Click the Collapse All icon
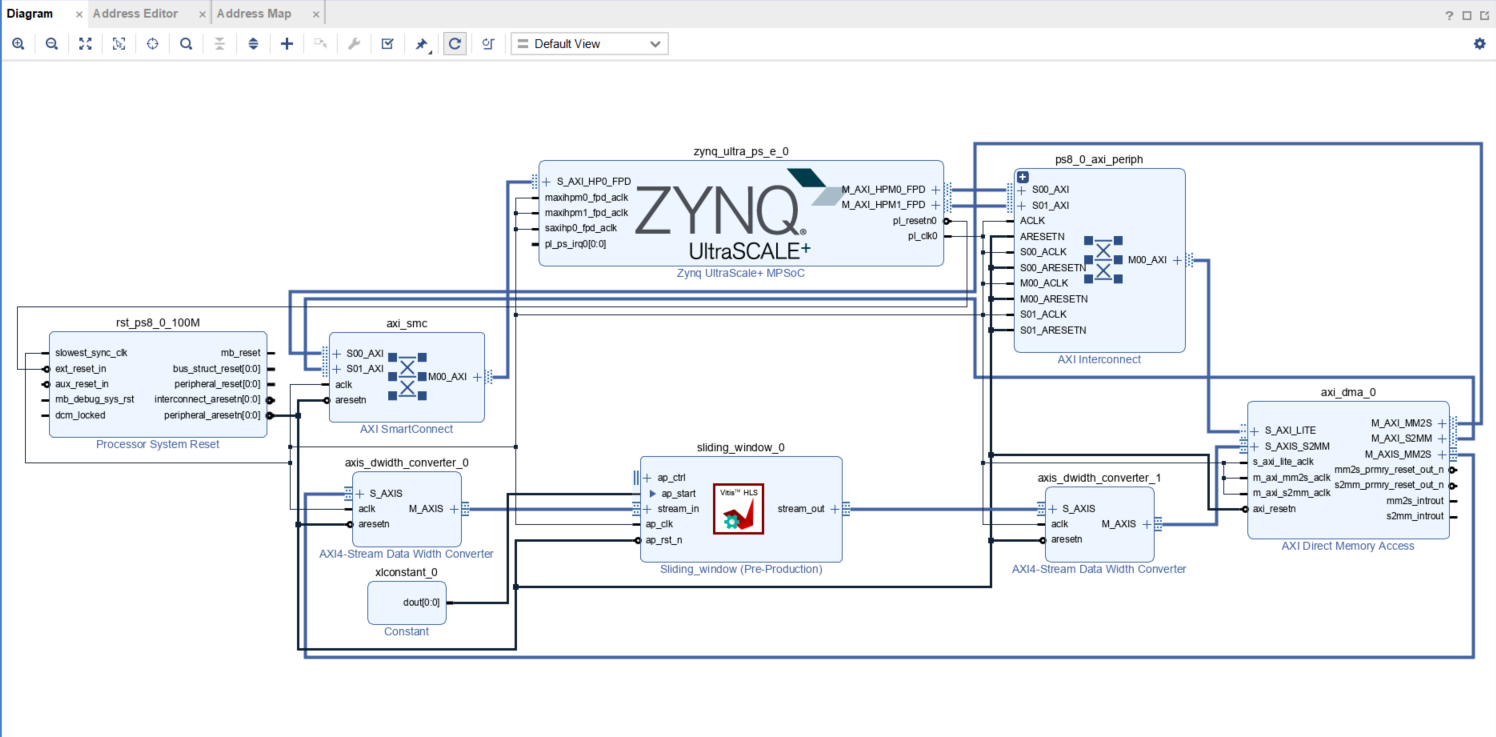Viewport: 1496px width, 737px height. [x=220, y=44]
